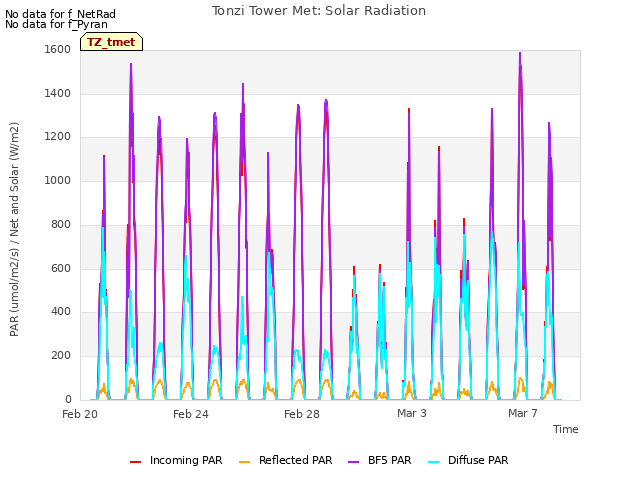Click the 'No data for f_NetRad' message
The image size is (640, 480).
click(x=60, y=14)
